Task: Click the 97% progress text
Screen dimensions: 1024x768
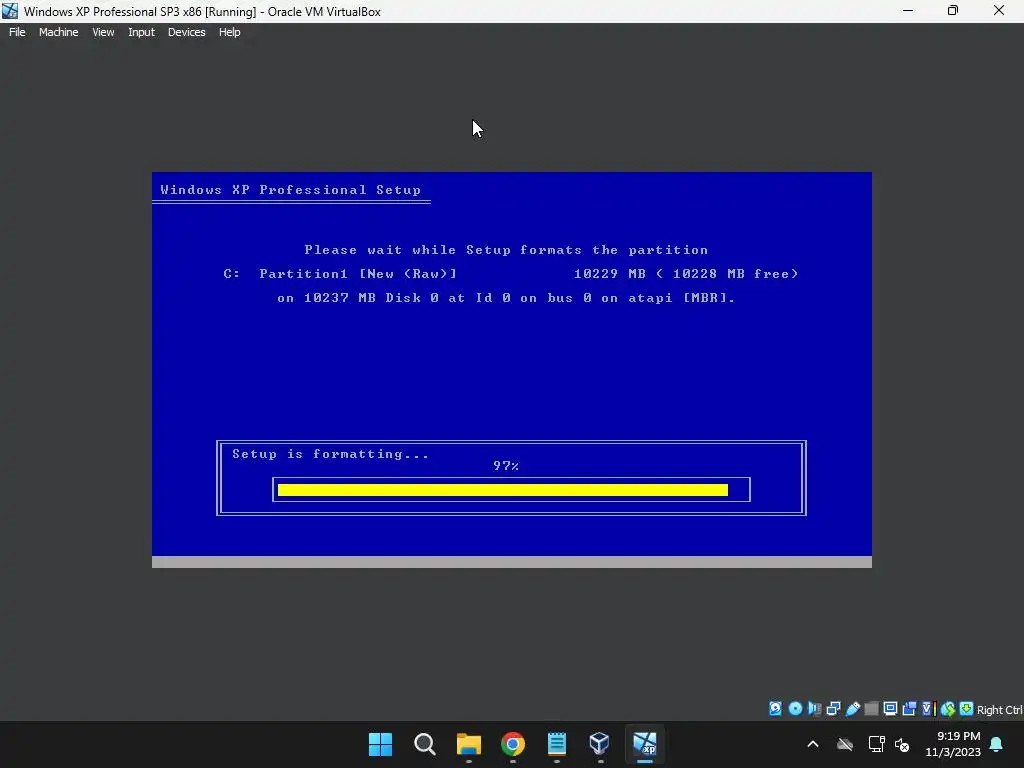Action: (506, 466)
